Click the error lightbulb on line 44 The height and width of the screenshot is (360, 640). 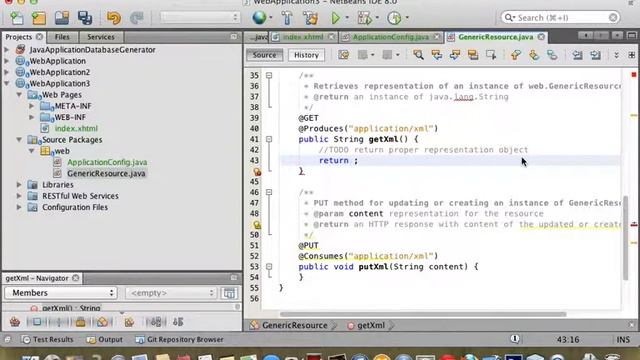[x=257, y=172]
